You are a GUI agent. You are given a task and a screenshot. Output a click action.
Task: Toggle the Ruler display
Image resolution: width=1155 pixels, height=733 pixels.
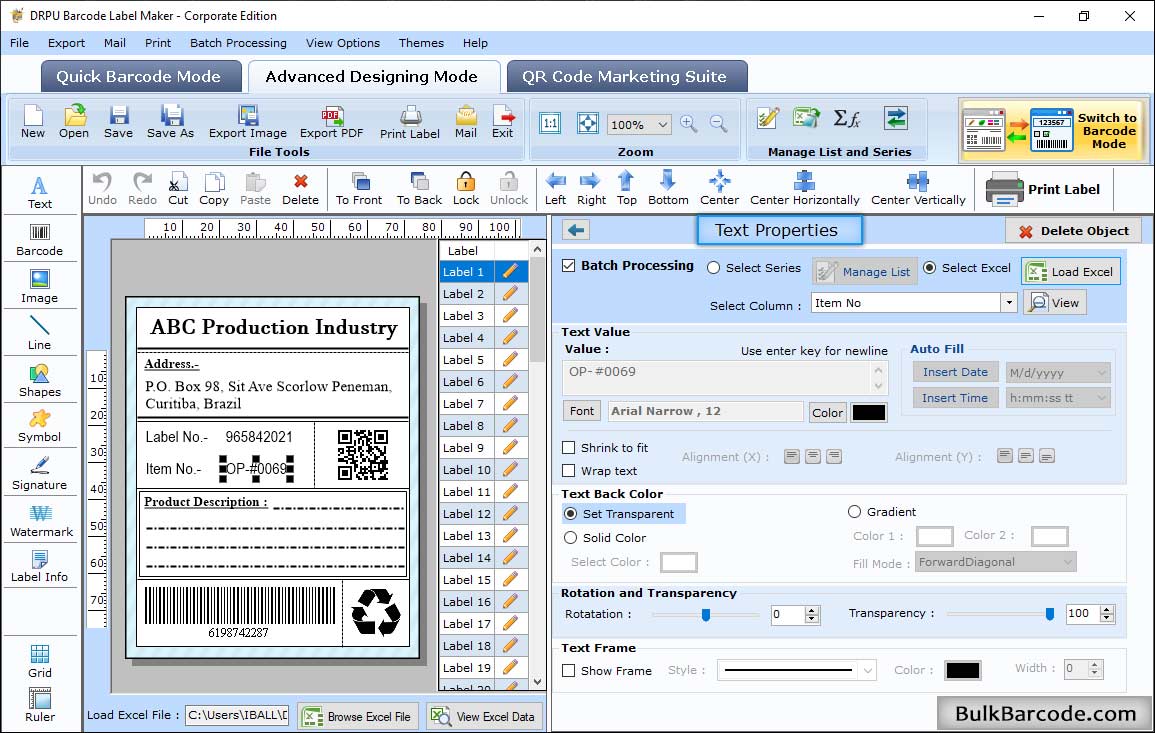tap(40, 705)
